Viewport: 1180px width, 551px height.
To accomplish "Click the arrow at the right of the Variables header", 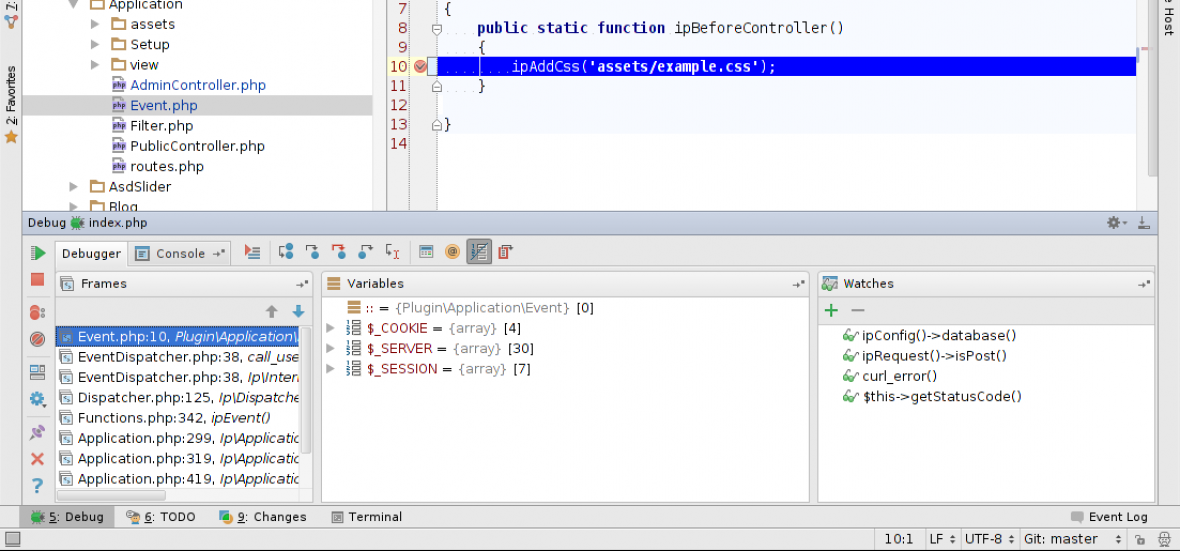I will (x=798, y=285).
